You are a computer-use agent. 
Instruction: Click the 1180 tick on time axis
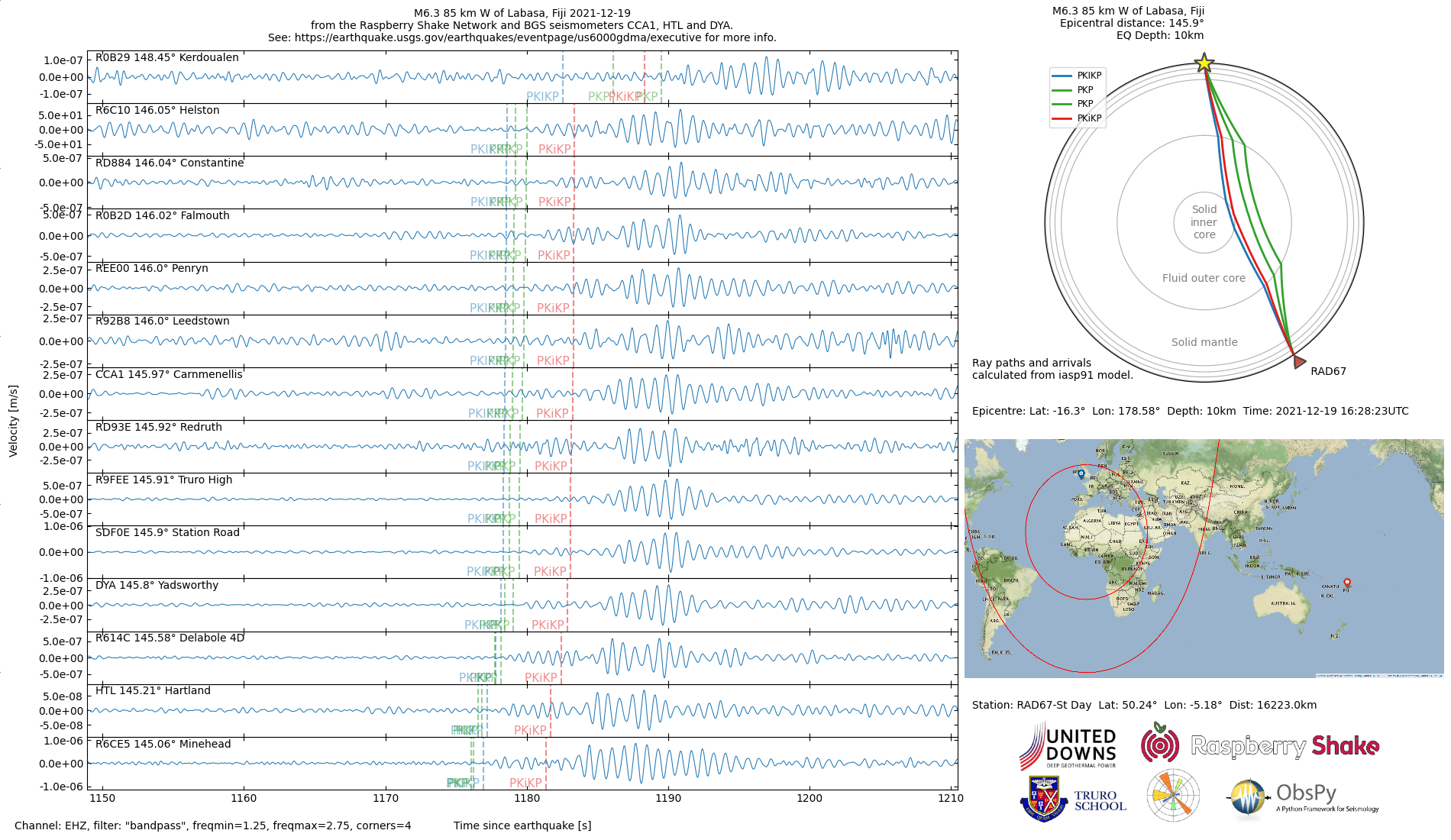pos(527,798)
